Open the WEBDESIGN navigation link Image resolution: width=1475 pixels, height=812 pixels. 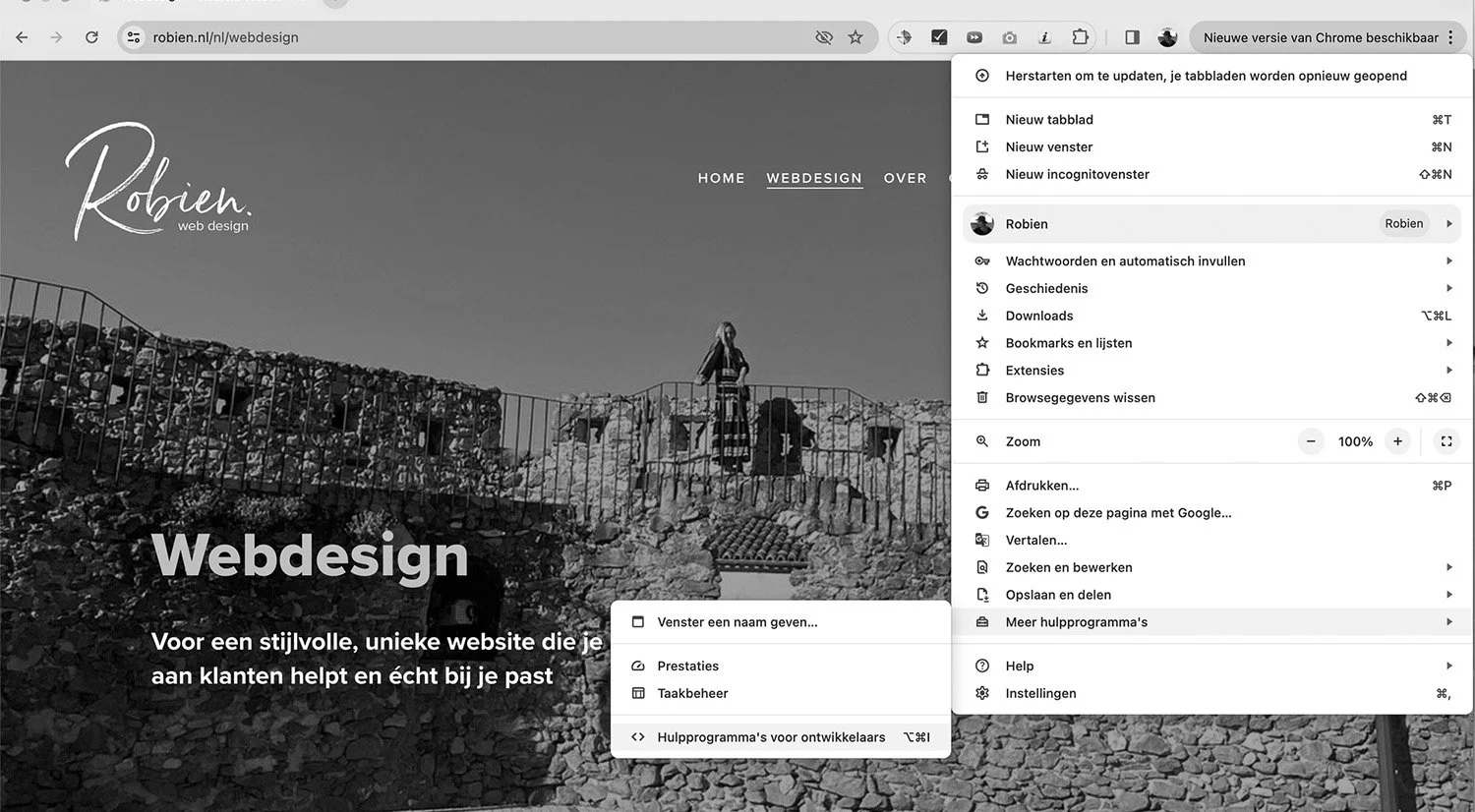point(814,178)
